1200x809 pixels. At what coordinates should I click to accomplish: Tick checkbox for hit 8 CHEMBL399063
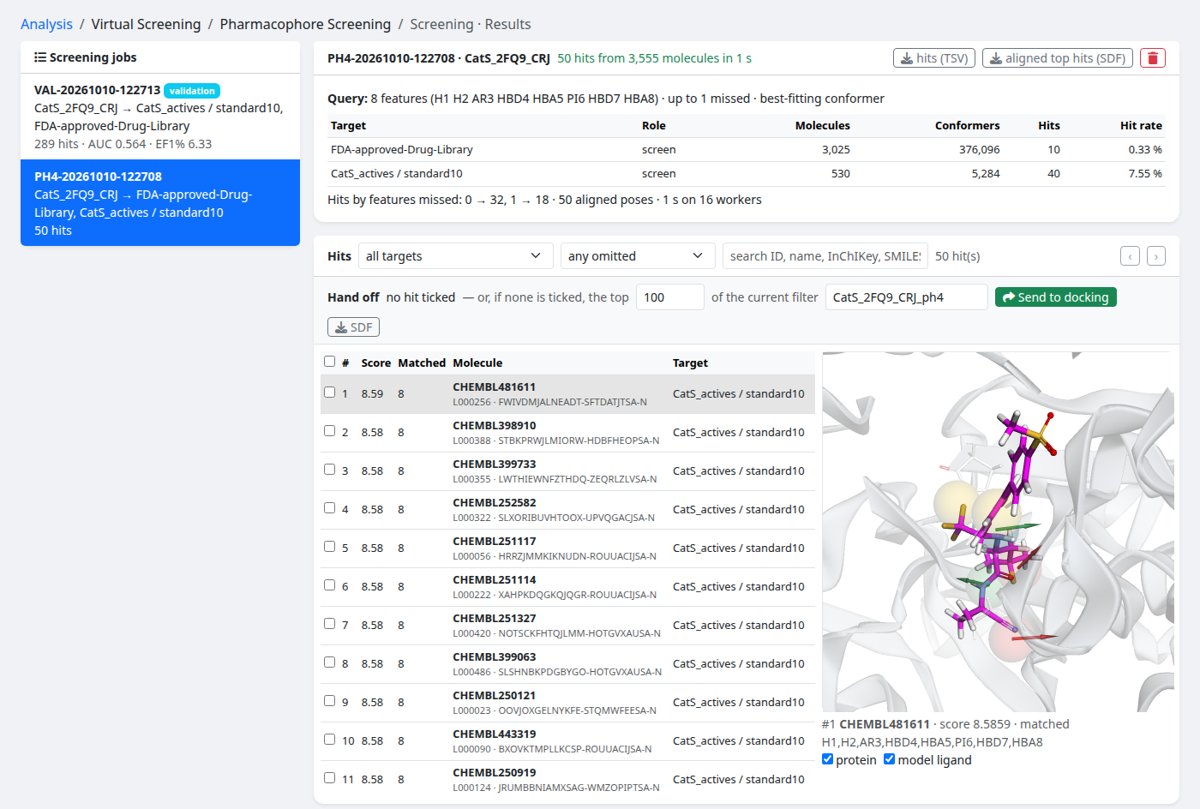pos(330,662)
